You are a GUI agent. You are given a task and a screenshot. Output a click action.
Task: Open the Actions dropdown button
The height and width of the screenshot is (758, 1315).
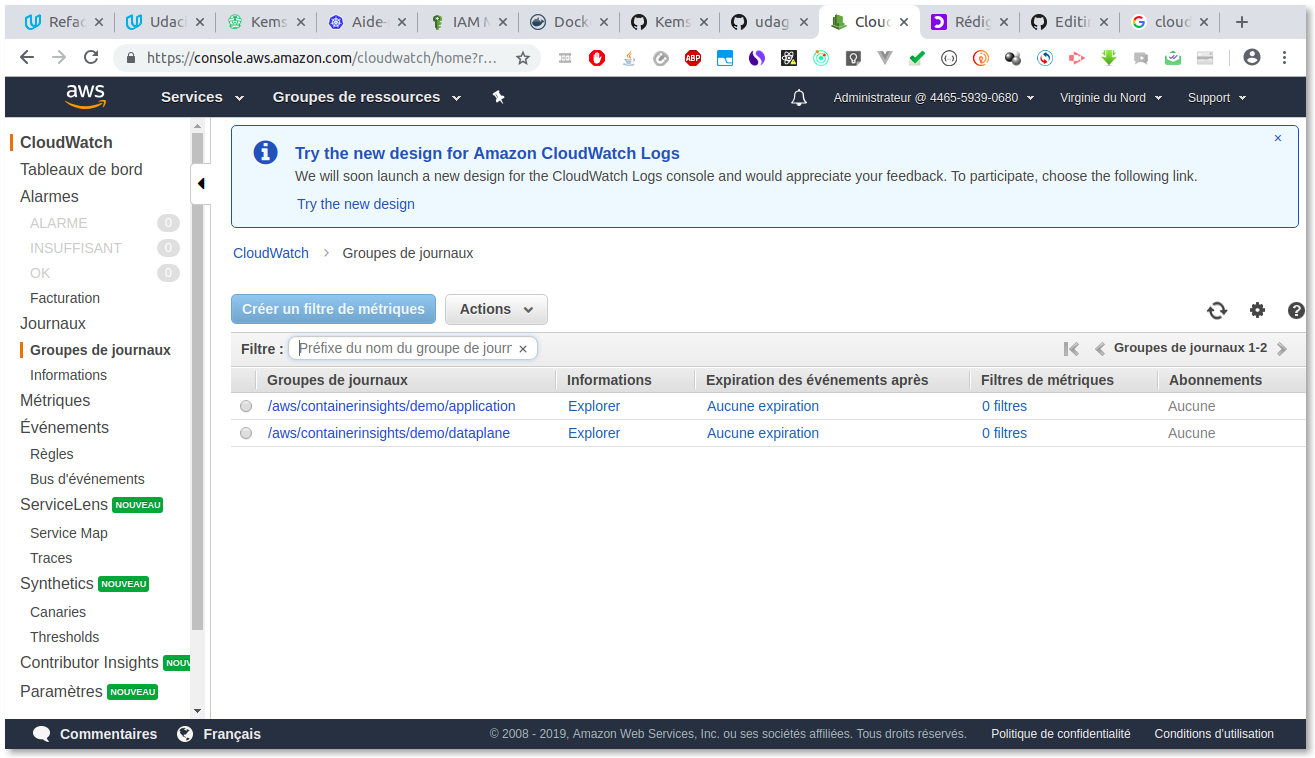coord(496,309)
